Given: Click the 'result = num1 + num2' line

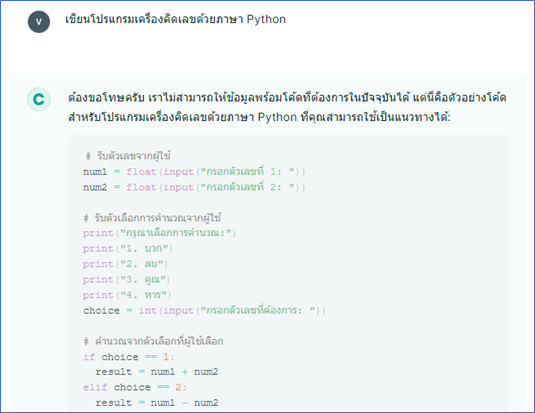Looking at the screenshot, I should point(157,372).
